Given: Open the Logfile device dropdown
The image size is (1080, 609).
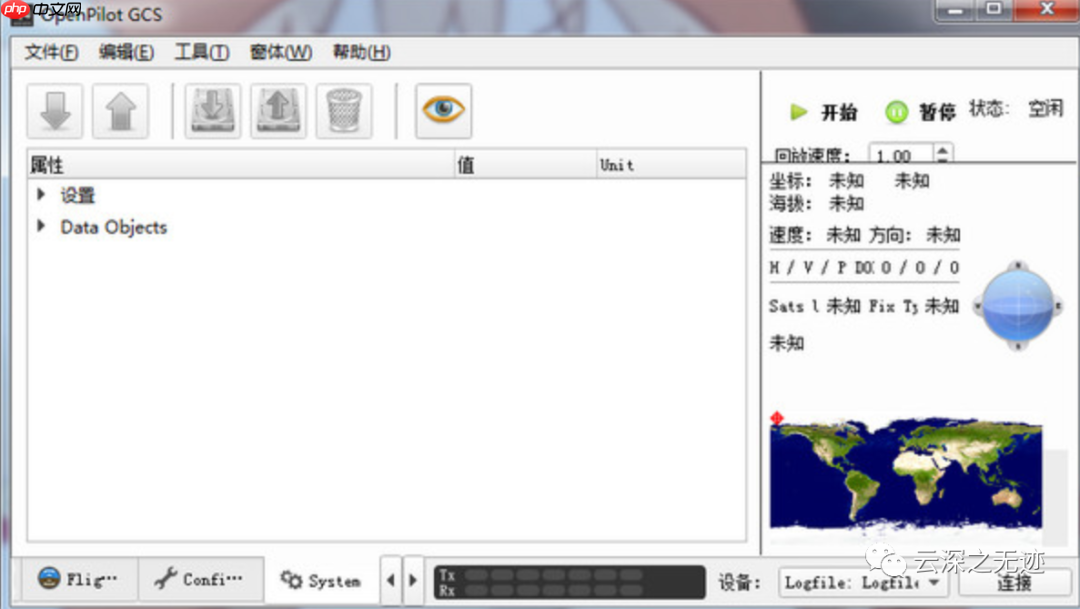Looking at the screenshot, I should point(863,583).
